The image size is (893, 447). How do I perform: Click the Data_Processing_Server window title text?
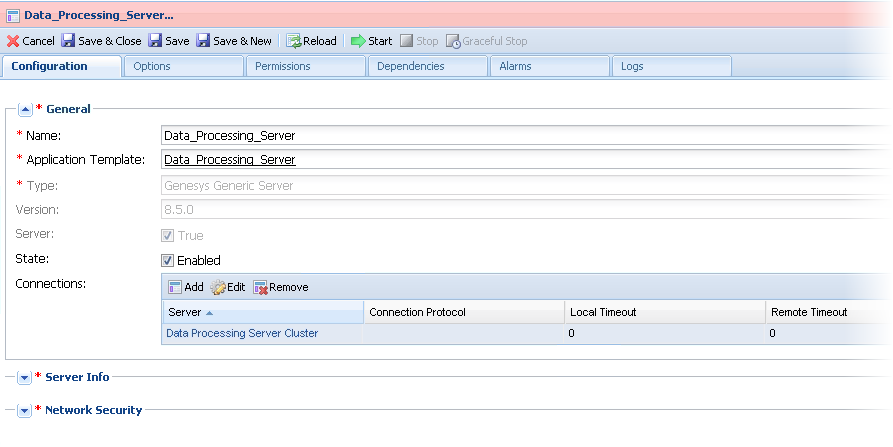(99, 15)
